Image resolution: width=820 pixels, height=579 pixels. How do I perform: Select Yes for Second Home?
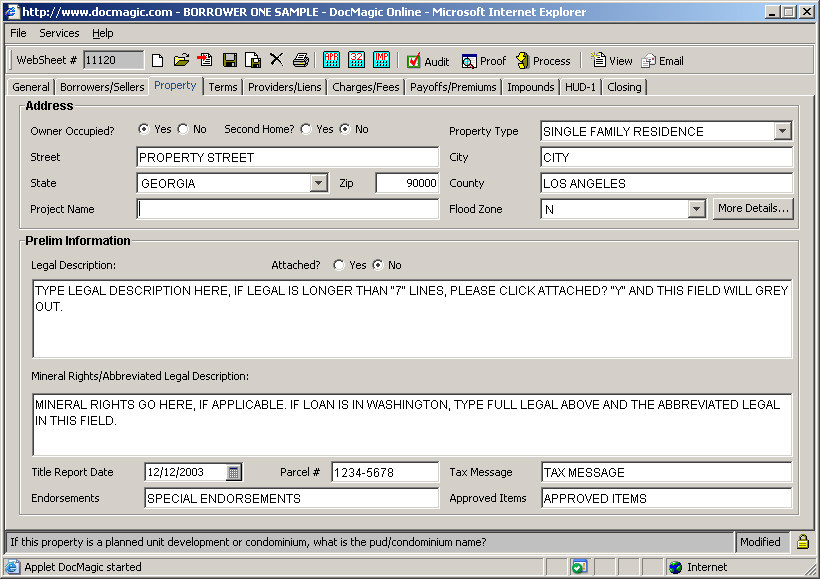tap(306, 129)
